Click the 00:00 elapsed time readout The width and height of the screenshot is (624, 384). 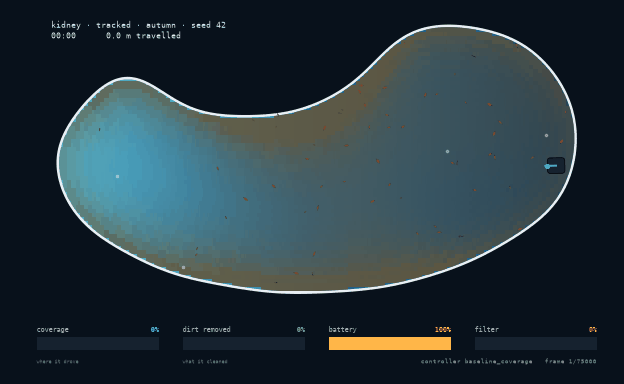pos(63,35)
